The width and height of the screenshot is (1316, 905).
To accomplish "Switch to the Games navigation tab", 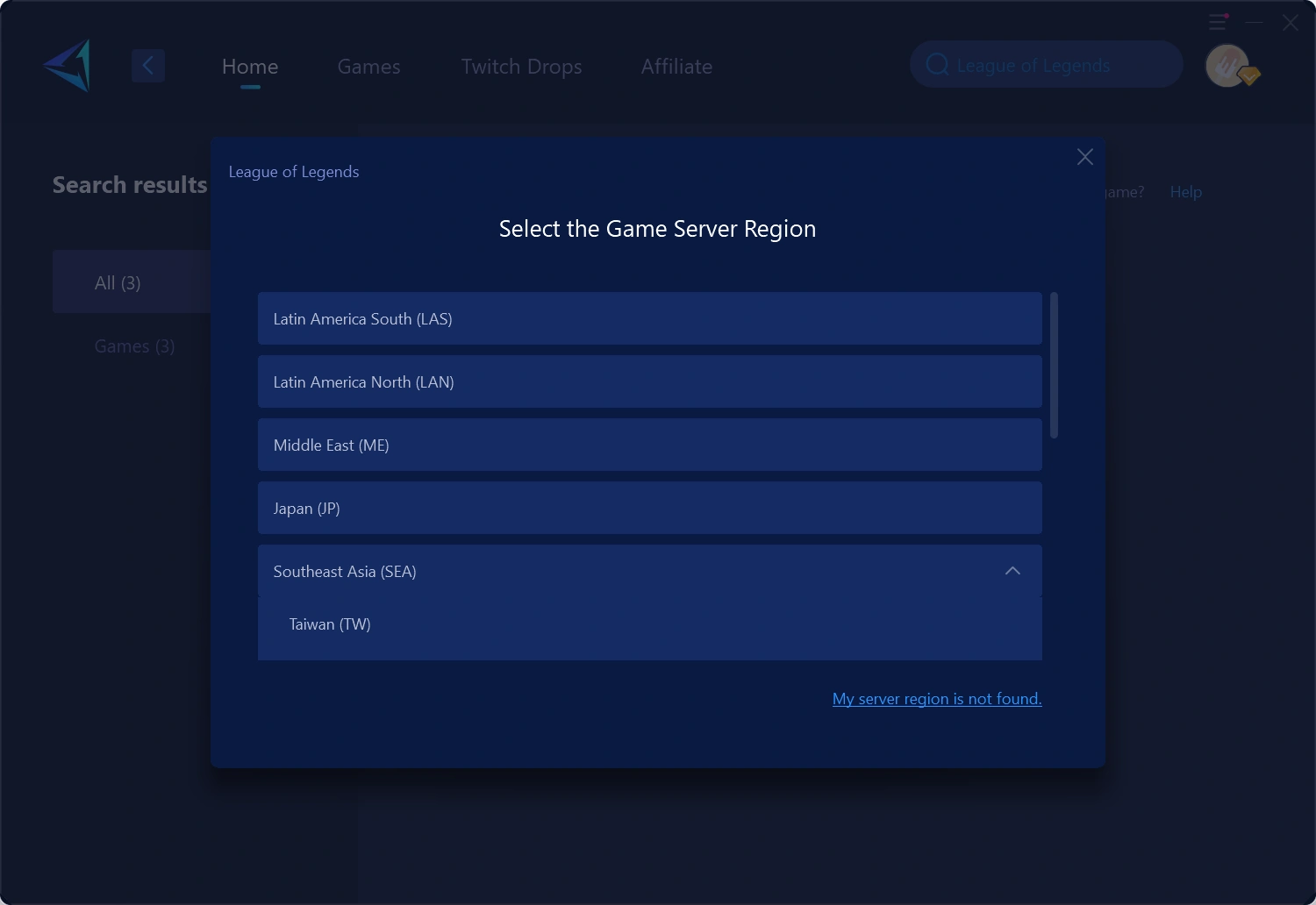I will [368, 66].
